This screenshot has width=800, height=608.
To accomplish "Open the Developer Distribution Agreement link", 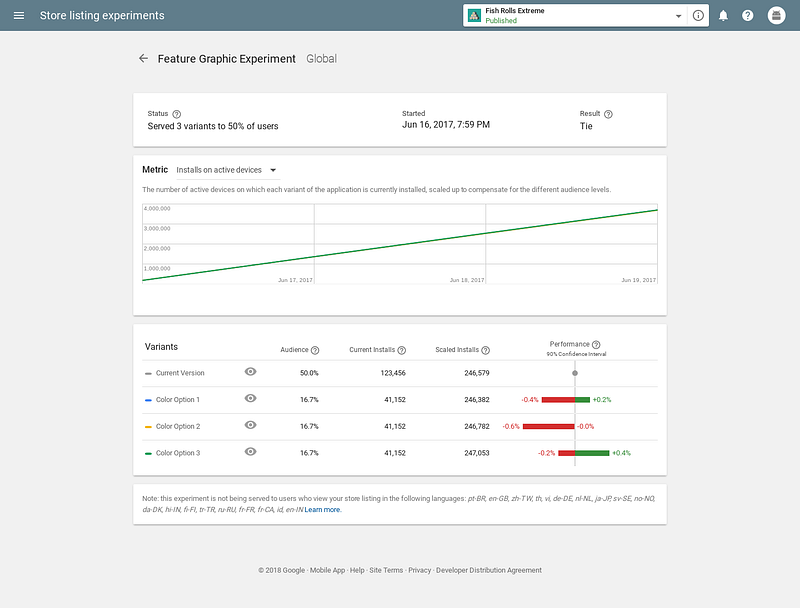I will coord(489,570).
